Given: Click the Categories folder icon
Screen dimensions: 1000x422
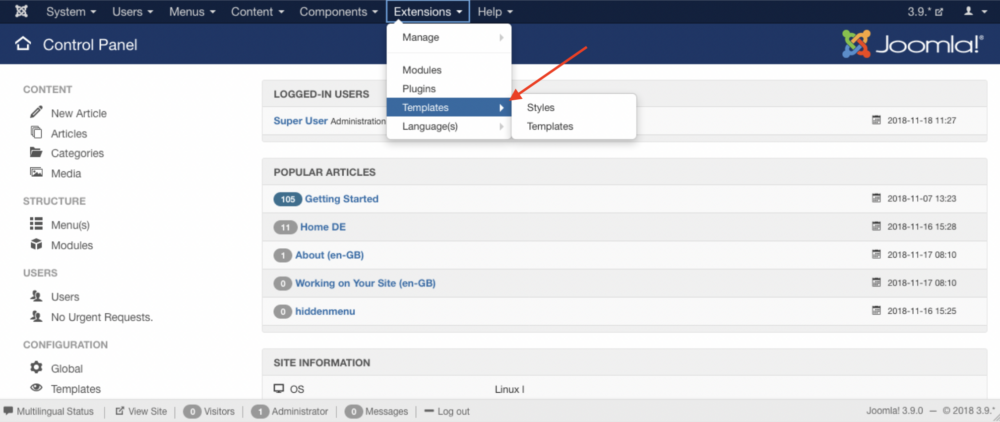Looking at the screenshot, I should point(37,153).
